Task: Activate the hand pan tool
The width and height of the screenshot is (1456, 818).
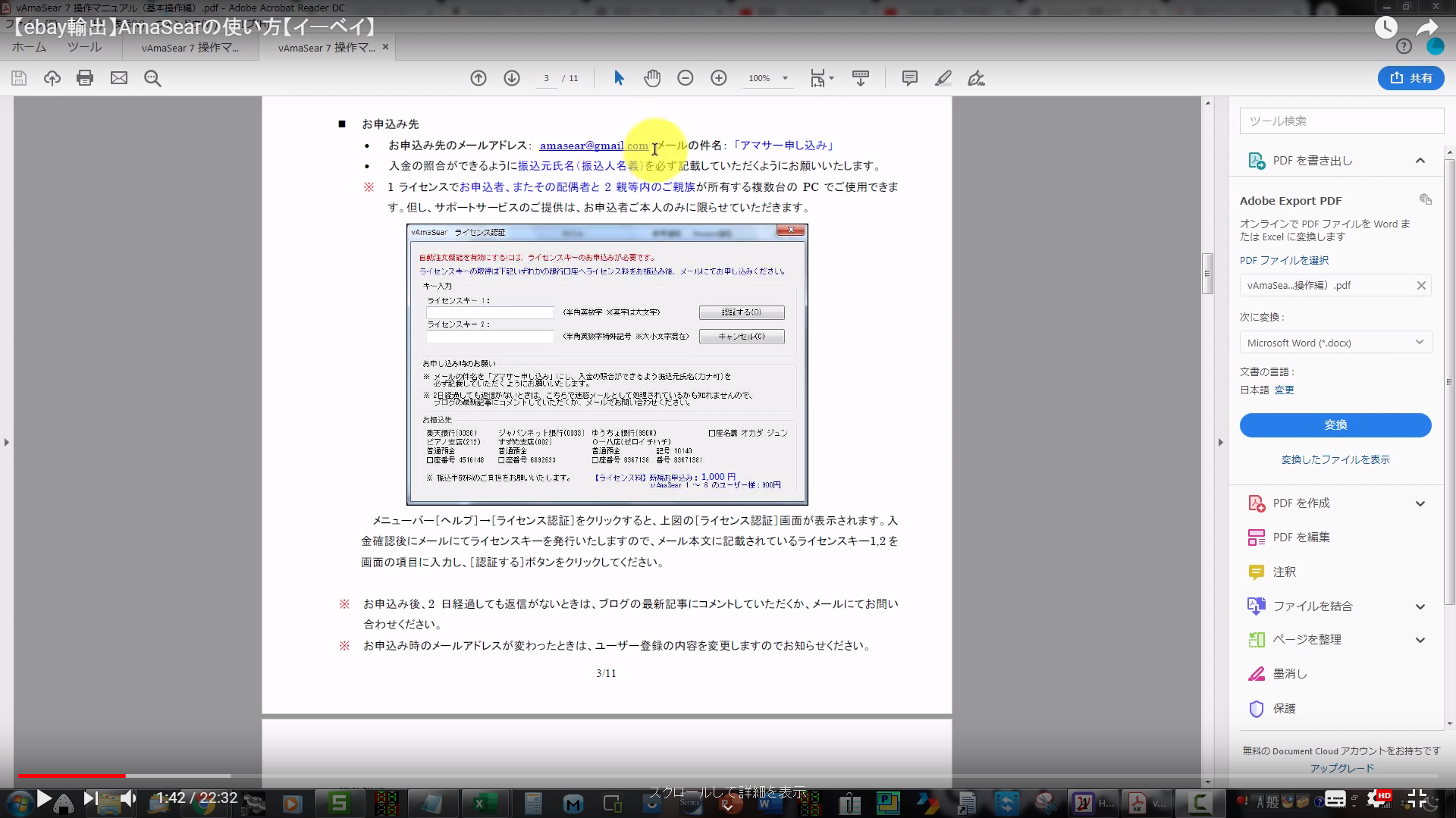Action: [652, 78]
